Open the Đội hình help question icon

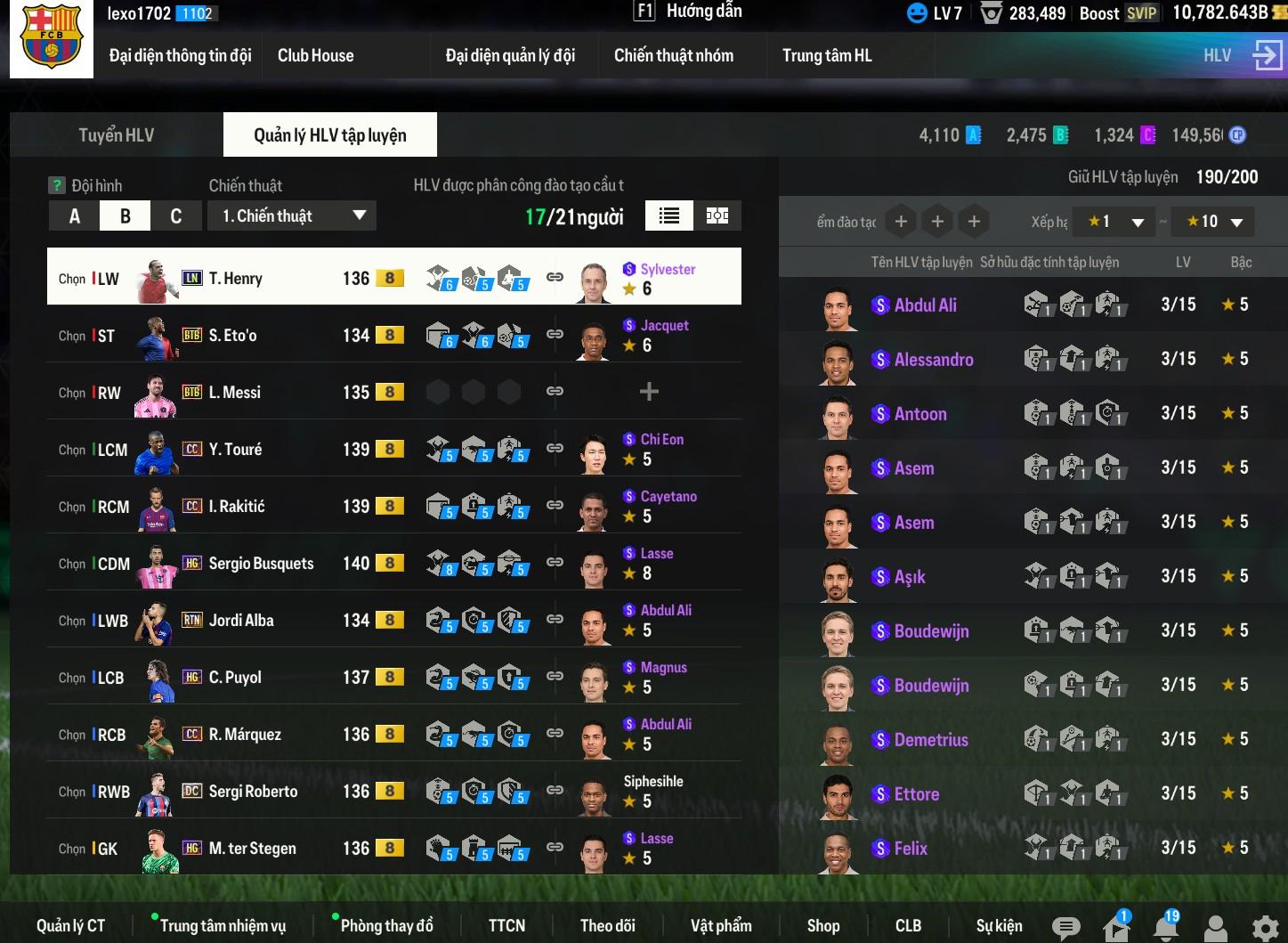coord(57,185)
